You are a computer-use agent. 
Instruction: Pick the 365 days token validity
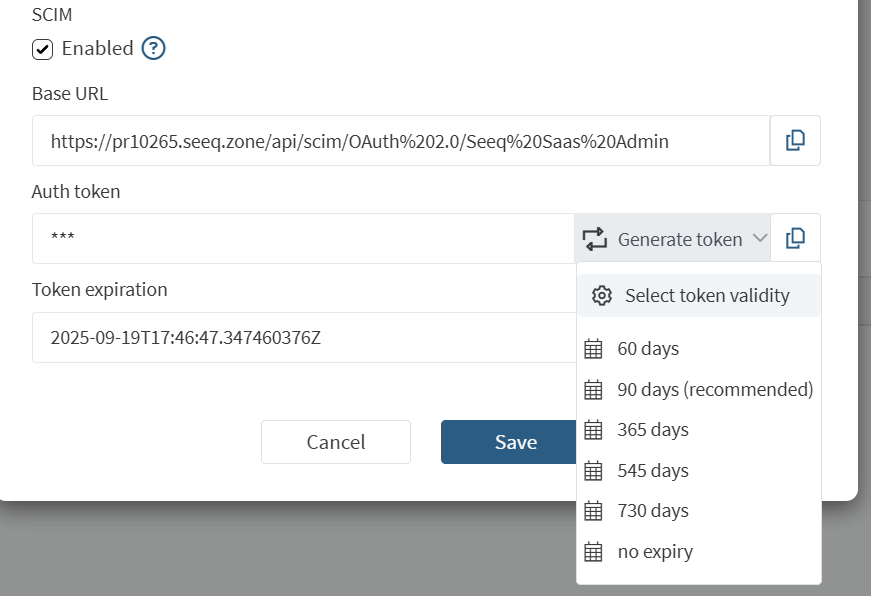[x=652, y=430]
